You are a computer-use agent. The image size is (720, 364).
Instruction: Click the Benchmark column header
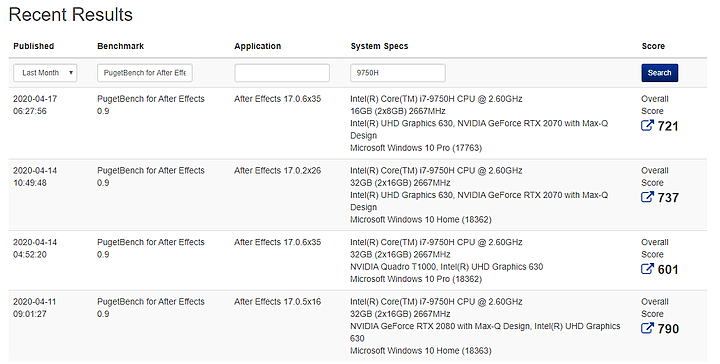tap(120, 46)
